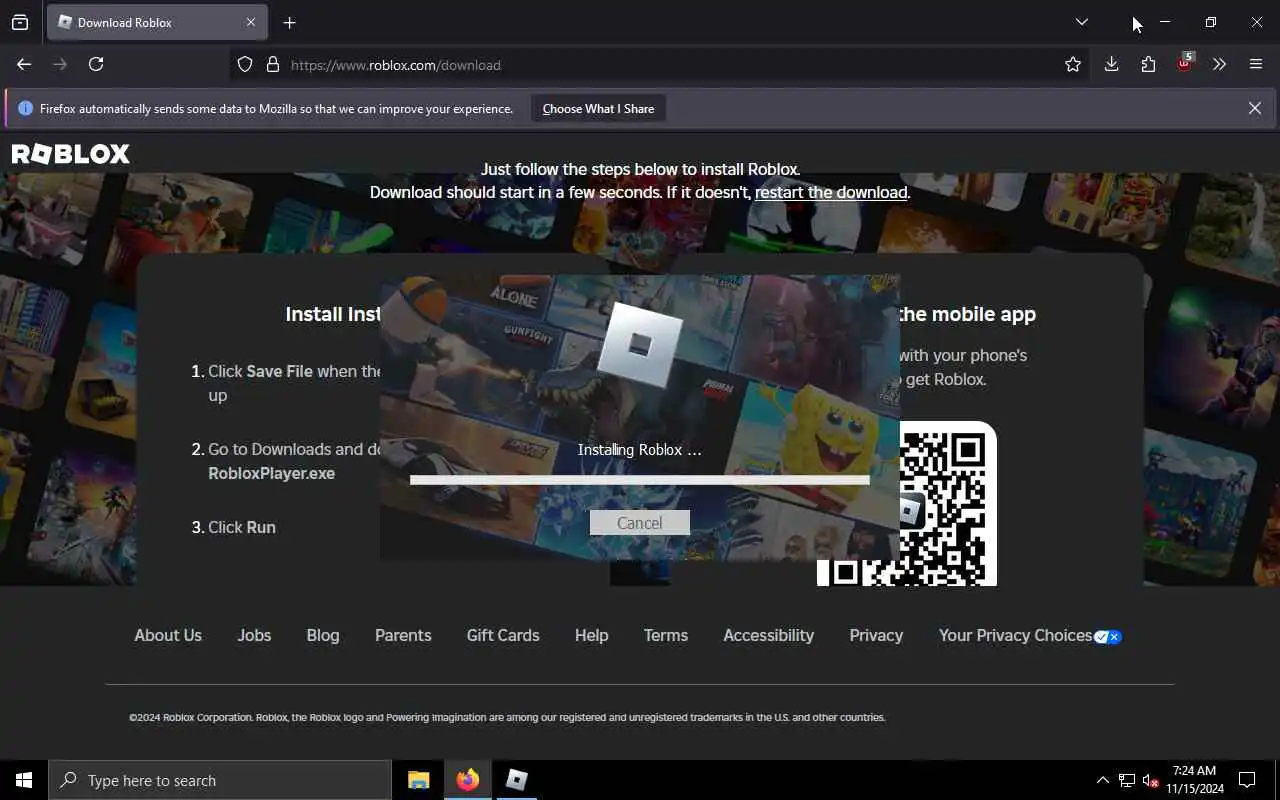Cancel the Roblox installation
The image size is (1280, 800).
click(x=639, y=523)
